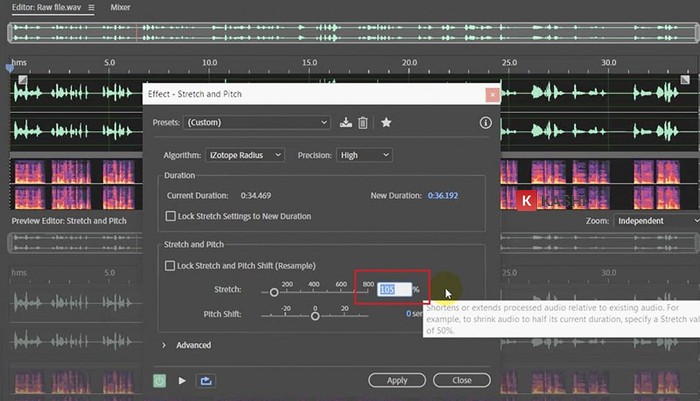Enable Lock Stretch and Pitch Shift (Resample)

click(x=170, y=266)
